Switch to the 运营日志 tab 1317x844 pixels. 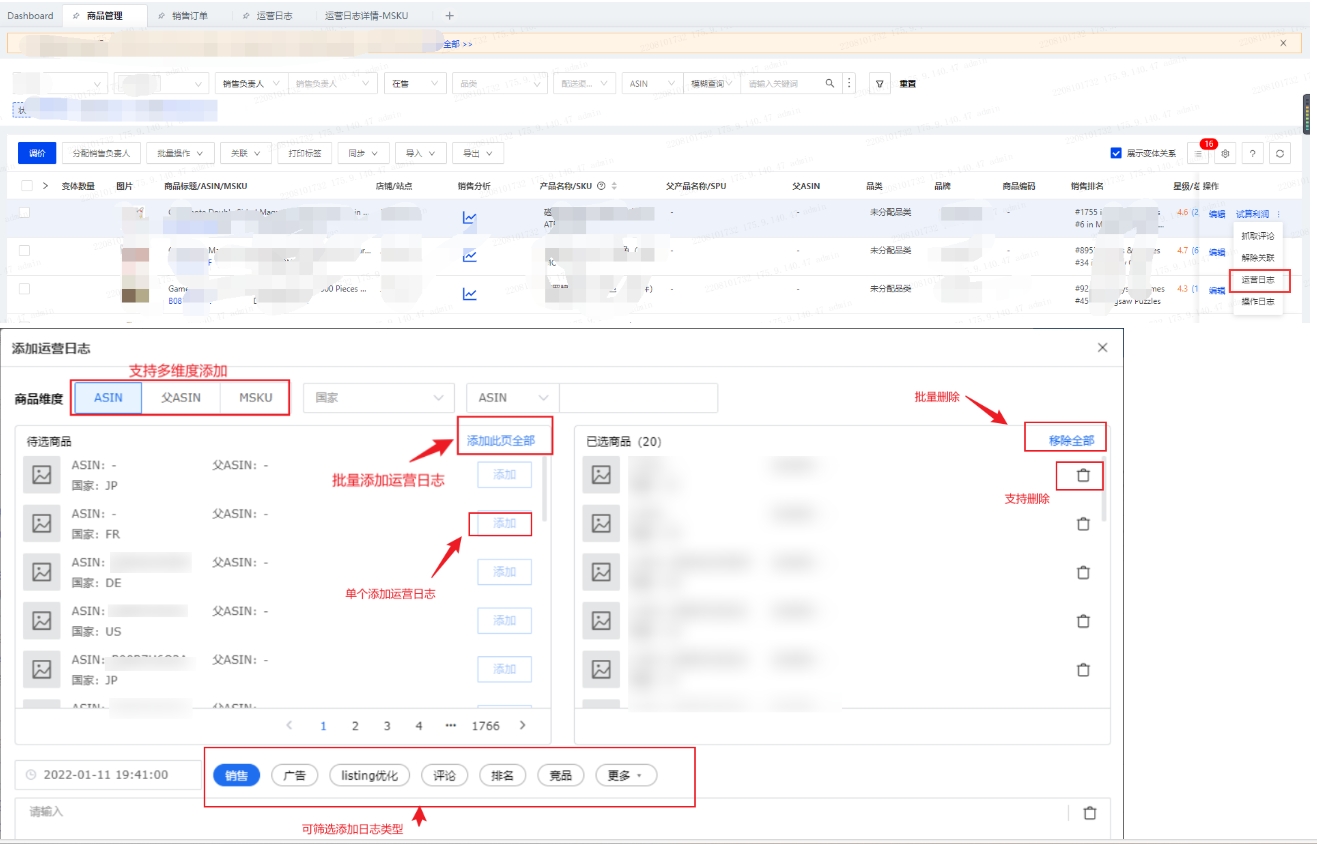coord(274,15)
